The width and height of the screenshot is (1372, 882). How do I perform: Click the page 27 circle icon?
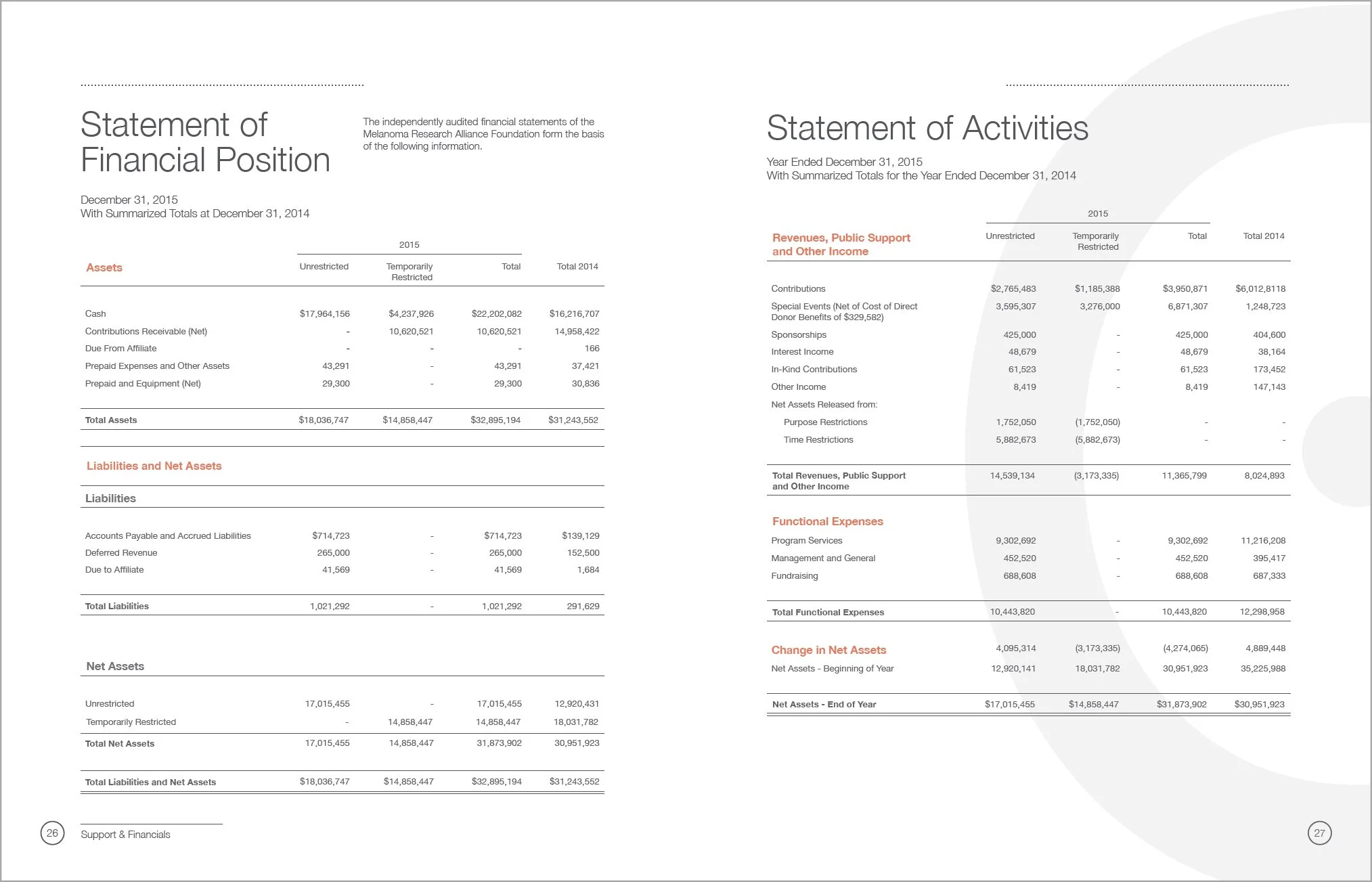1319,833
